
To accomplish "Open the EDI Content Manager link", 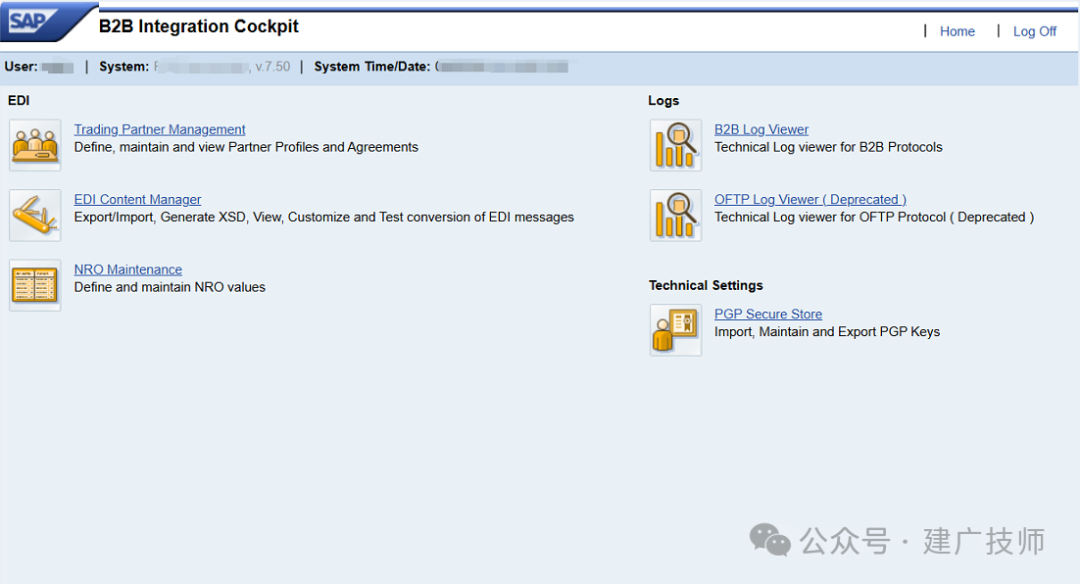I will tap(137, 200).
